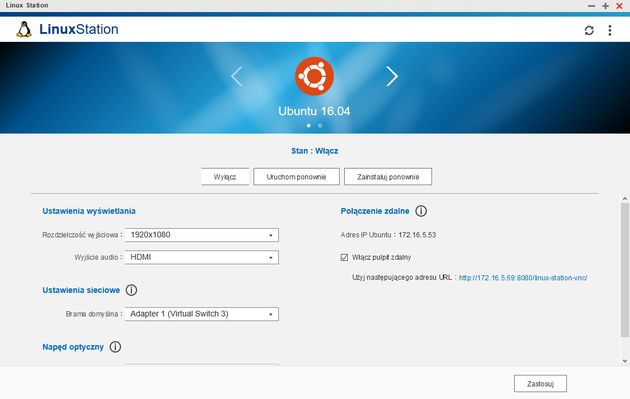Show info for Napęd optyczny
Viewport: 630px width, 399px height.
[115, 347]
